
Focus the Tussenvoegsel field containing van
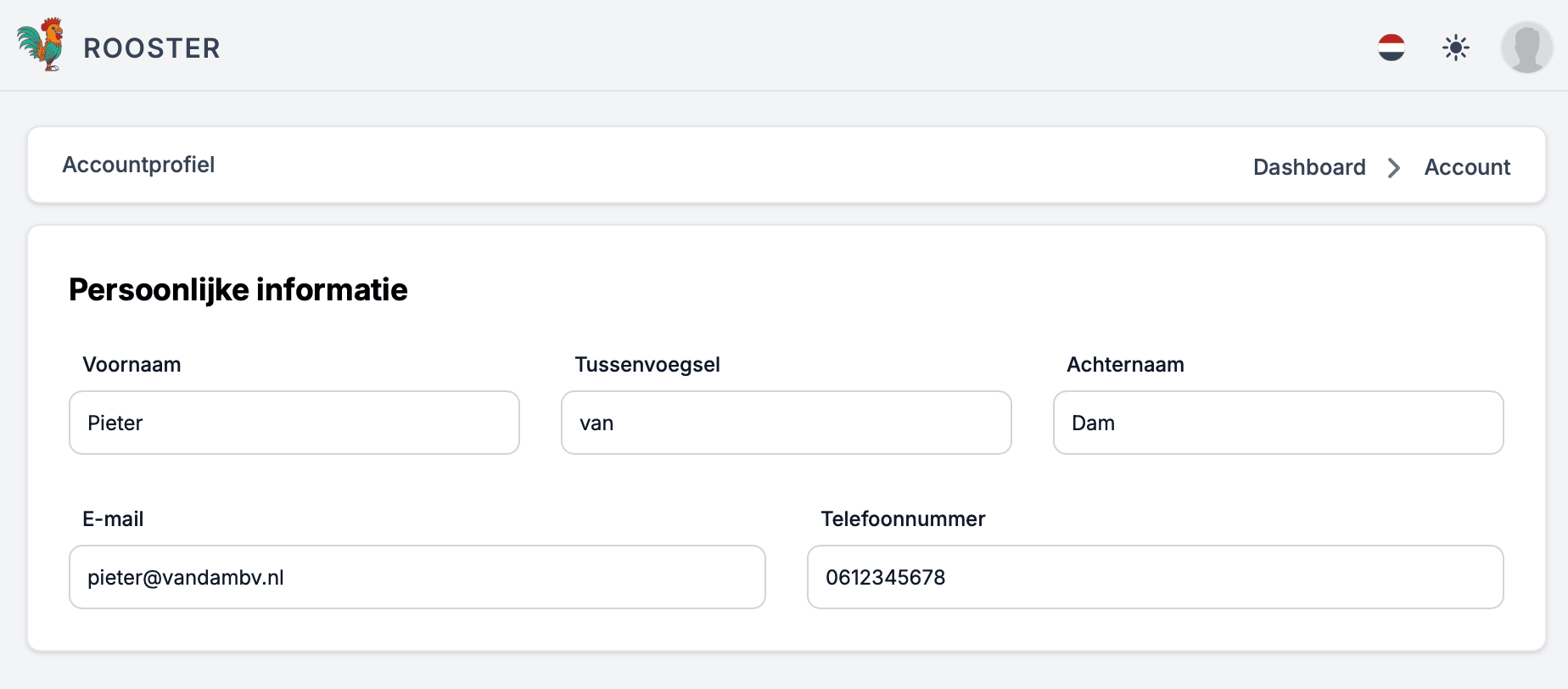(x=786, y=423)
